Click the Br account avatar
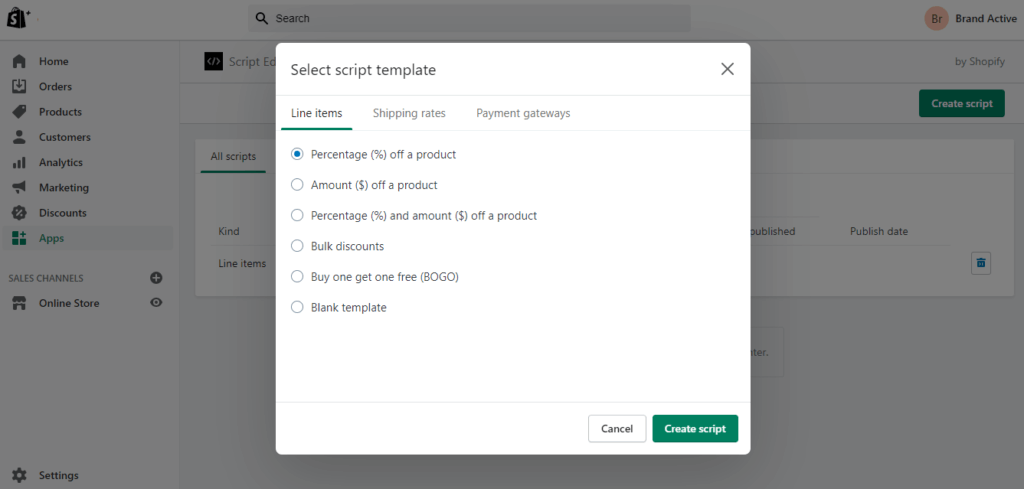 (x=936, y=18)
